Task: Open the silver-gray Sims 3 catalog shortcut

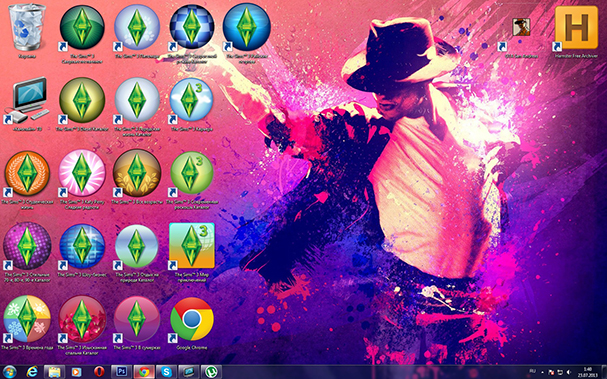Action: (x=137, y=100)
